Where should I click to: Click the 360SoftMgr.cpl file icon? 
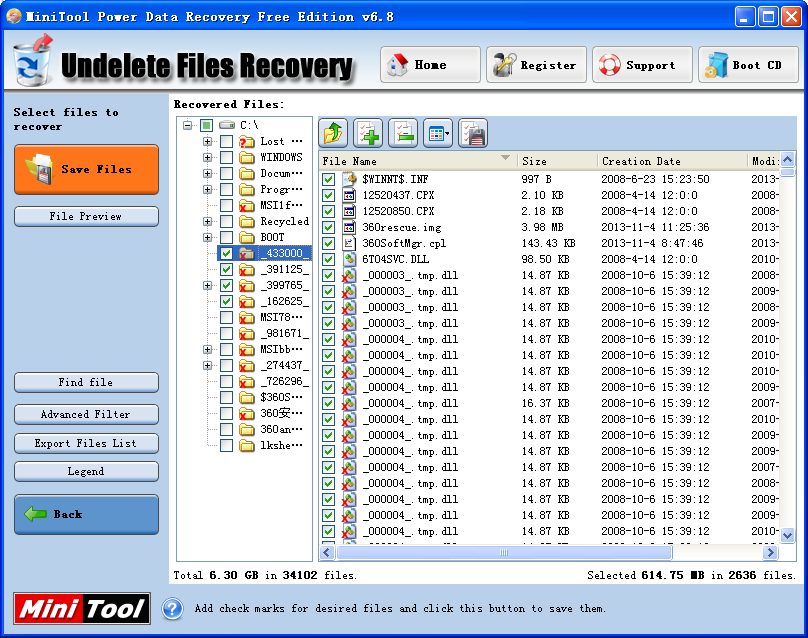[349, 243]
